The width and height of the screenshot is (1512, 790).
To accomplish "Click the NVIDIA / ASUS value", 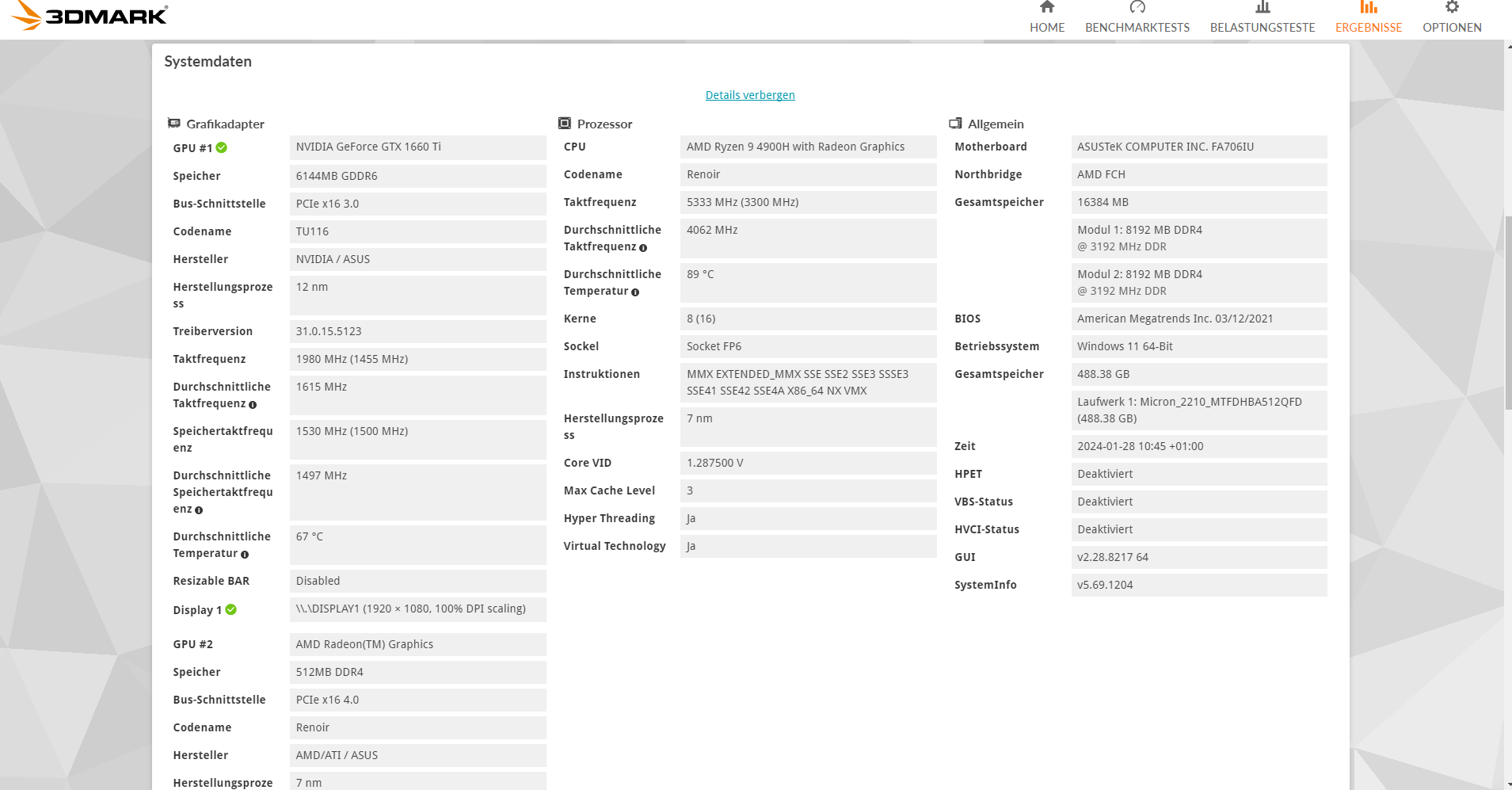I will [417, 259].
